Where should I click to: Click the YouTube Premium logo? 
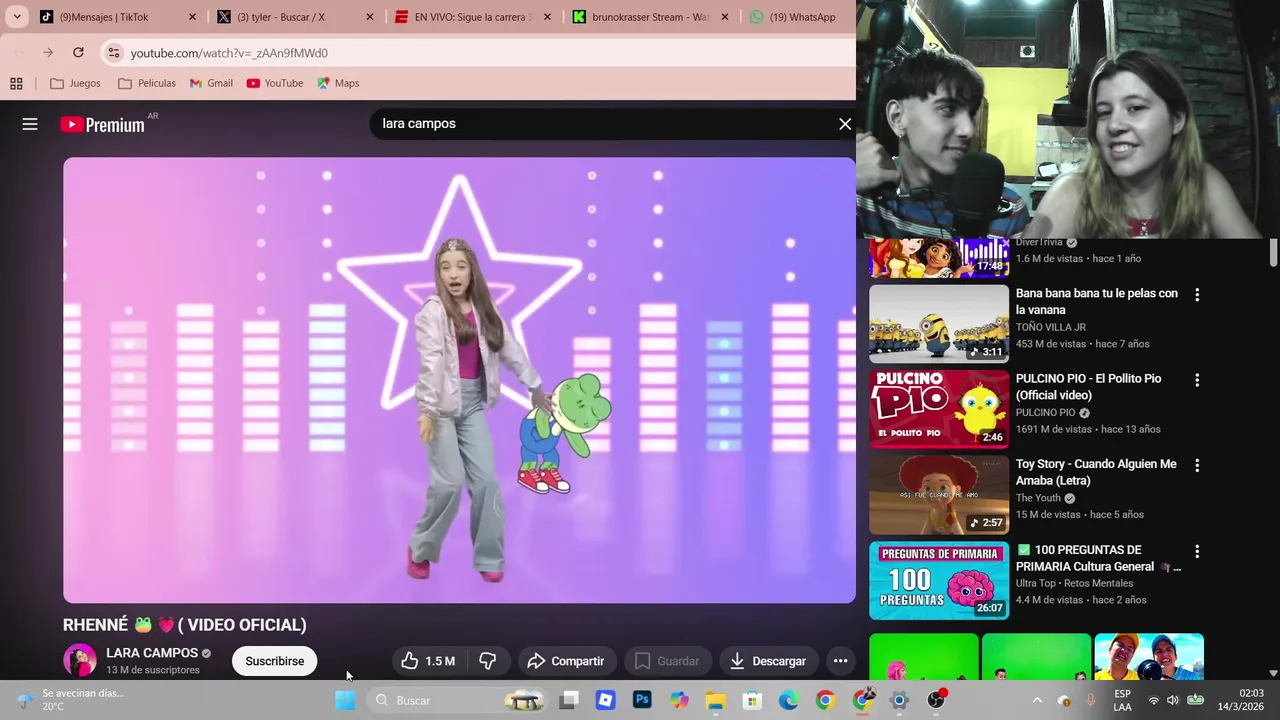102,125
